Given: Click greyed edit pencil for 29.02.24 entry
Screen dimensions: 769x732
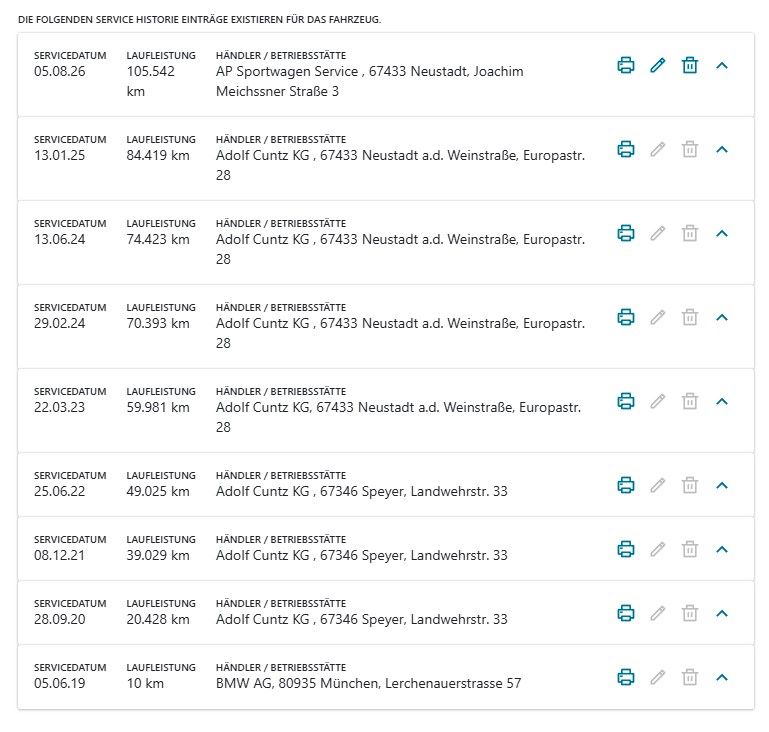Looking at the screenshot, I should coord(658,317).
